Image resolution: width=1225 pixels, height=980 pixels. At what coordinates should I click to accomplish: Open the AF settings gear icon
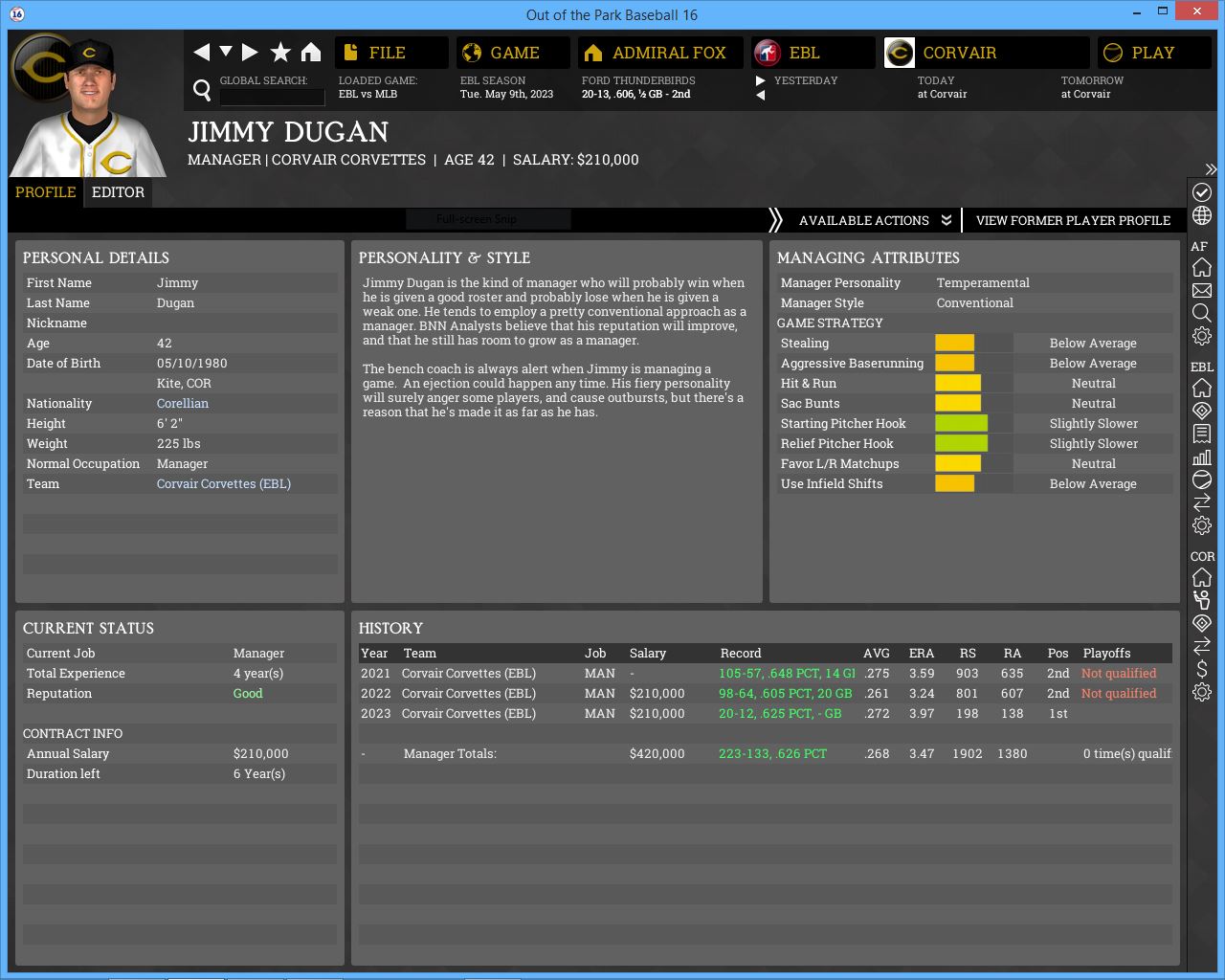coord(1202,336)
